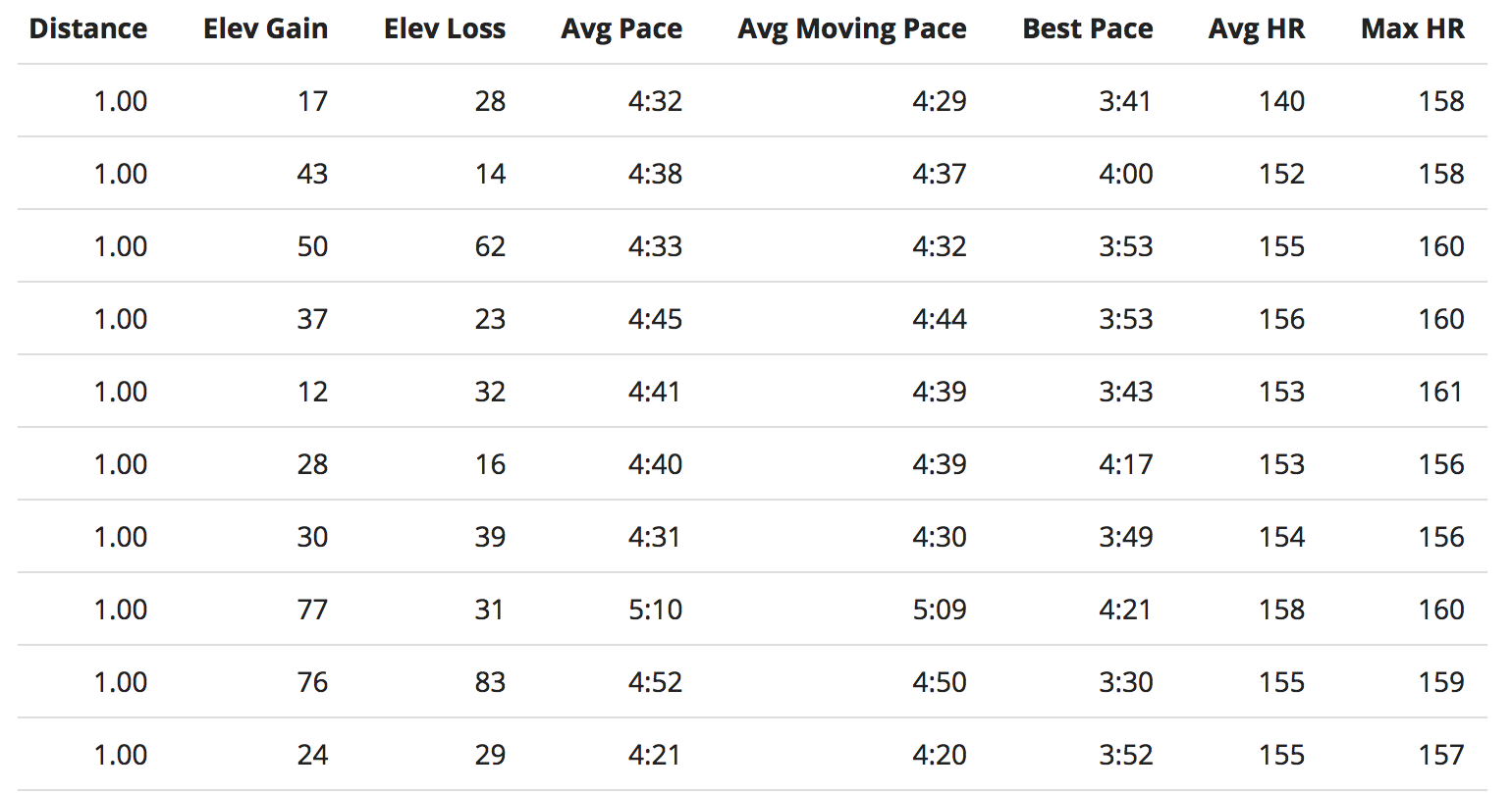1512x795 pixels.
Task: Select the 4:17 Best Pace cell
Action: [1124, 464]
